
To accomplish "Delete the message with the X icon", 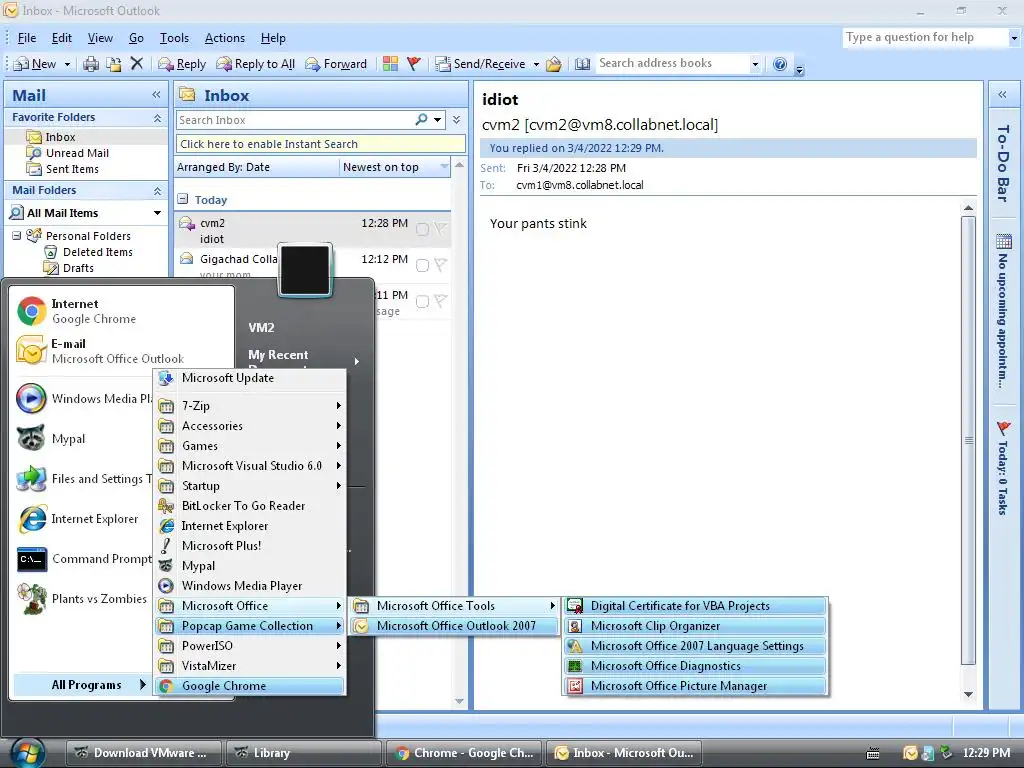I will [136, 63].
